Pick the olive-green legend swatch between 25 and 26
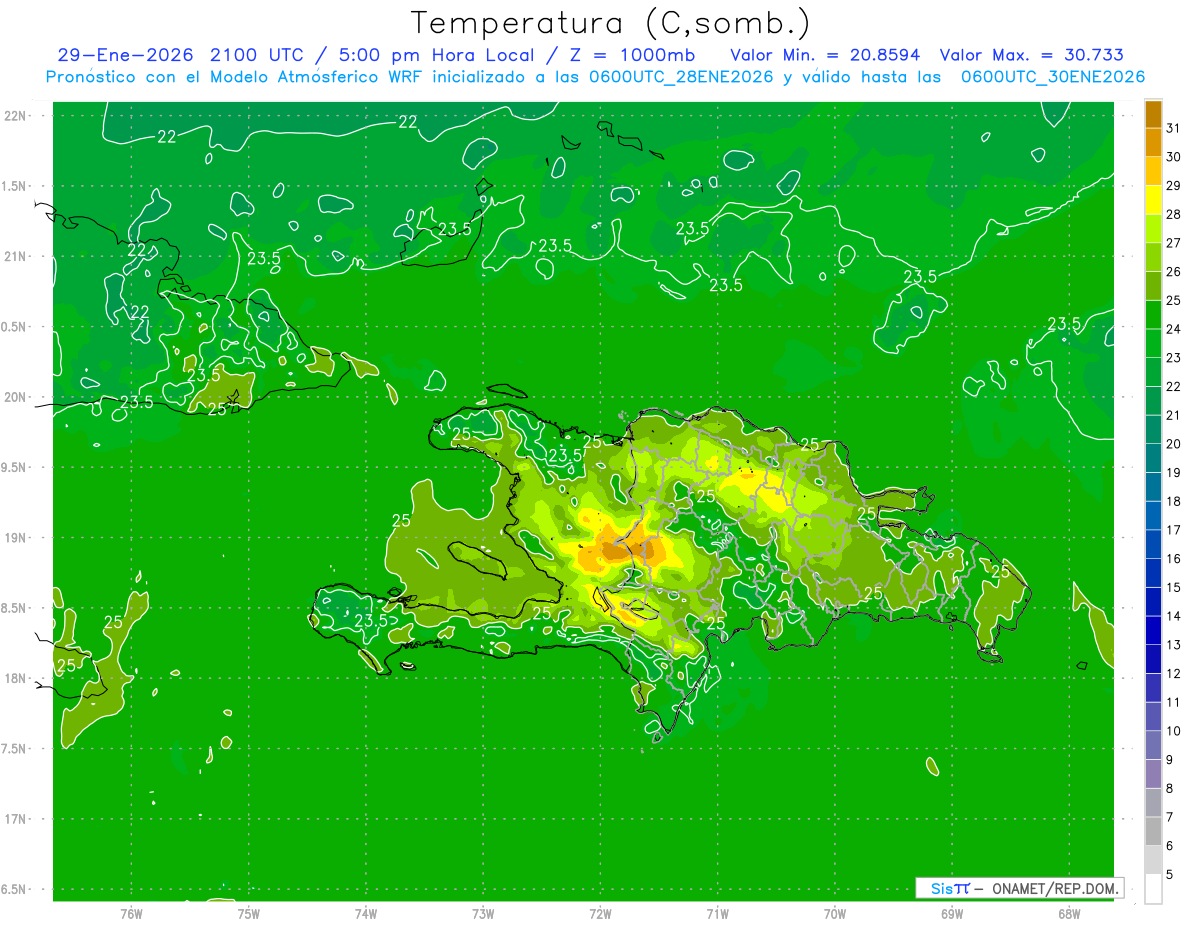1200x927 pixels. (x=1153, y=286)
